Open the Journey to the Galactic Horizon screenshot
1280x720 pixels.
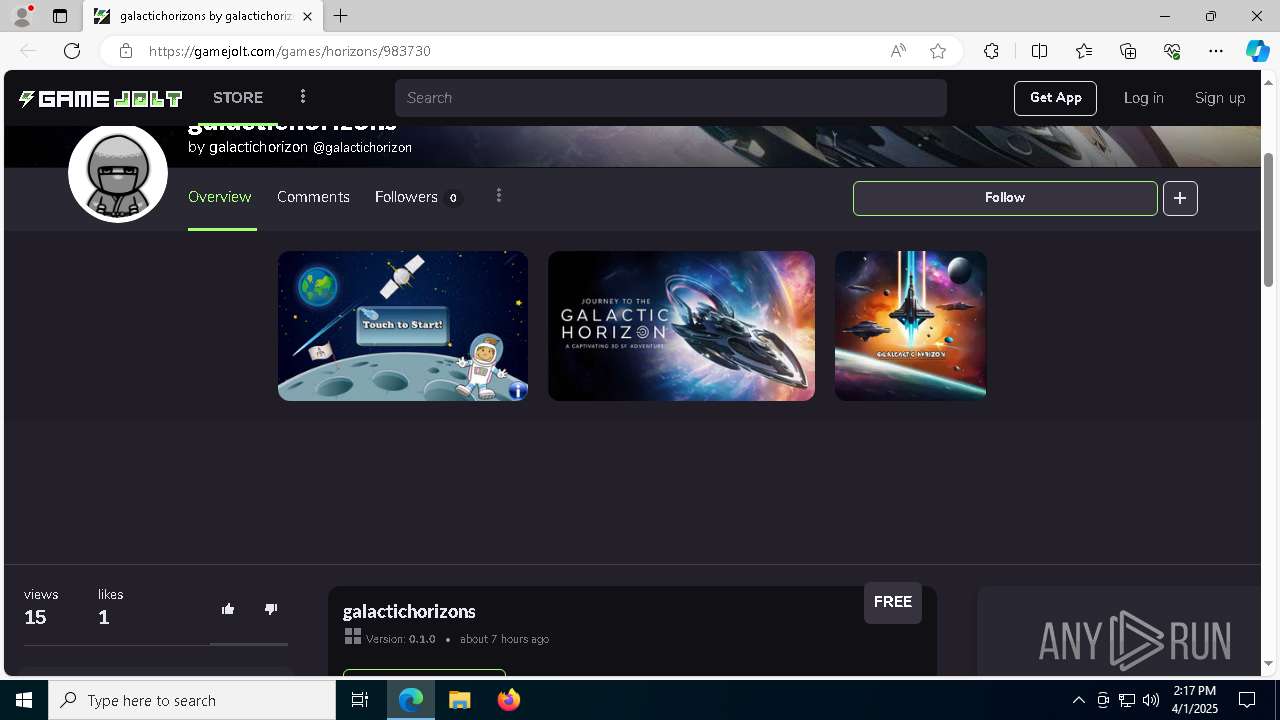681,326
